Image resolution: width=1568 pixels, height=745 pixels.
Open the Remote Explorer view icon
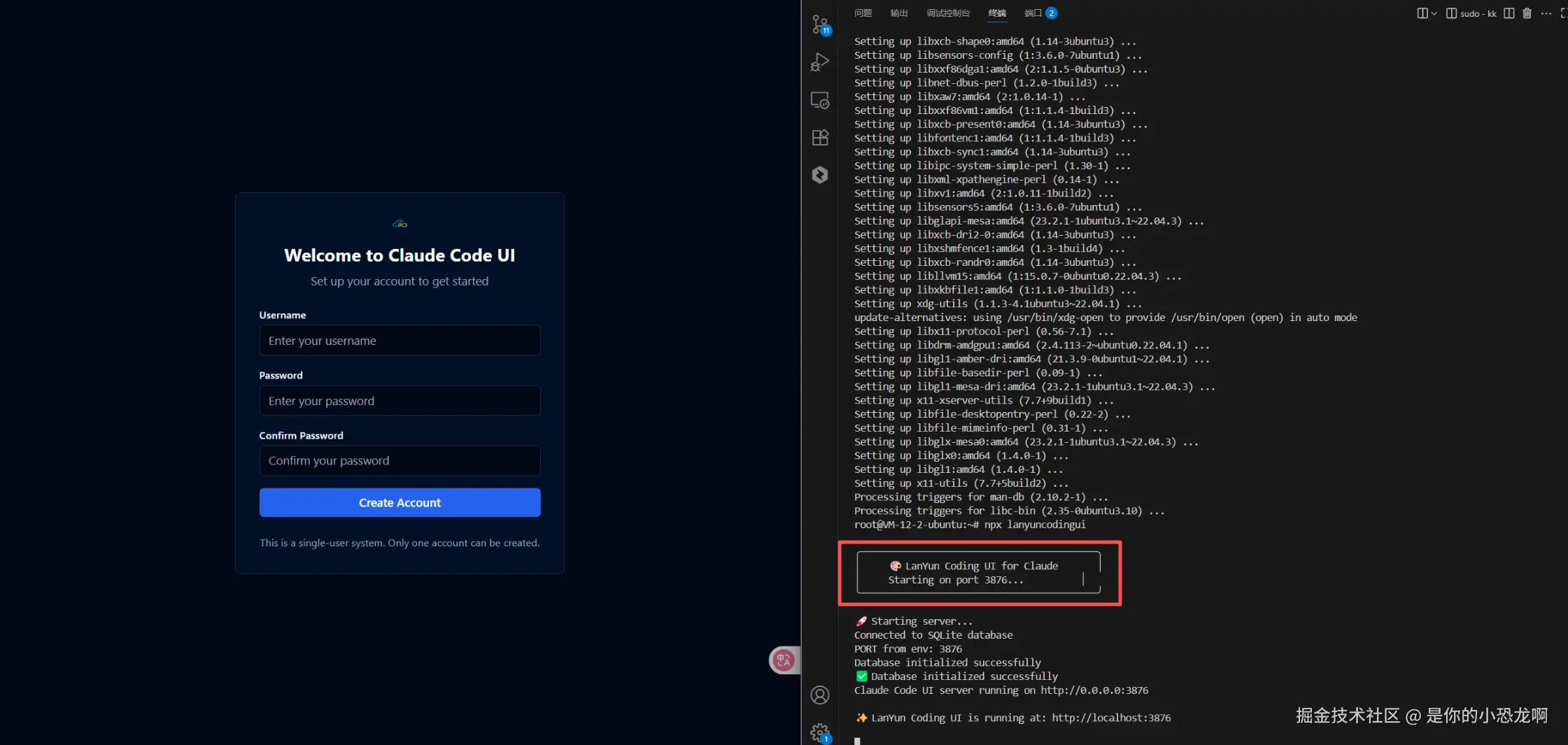coord(820,100)
